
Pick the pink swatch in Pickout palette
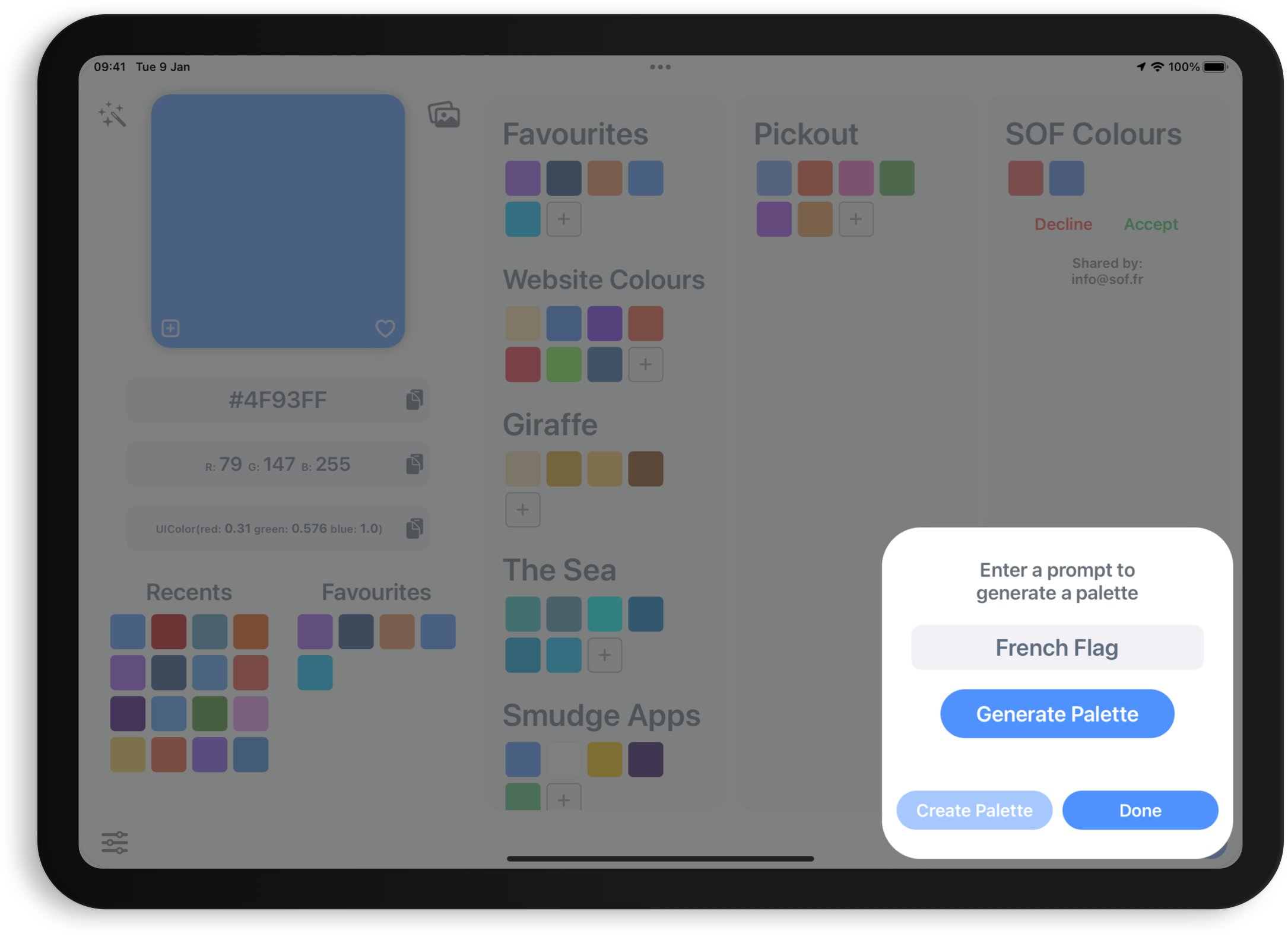coord(856,178)
